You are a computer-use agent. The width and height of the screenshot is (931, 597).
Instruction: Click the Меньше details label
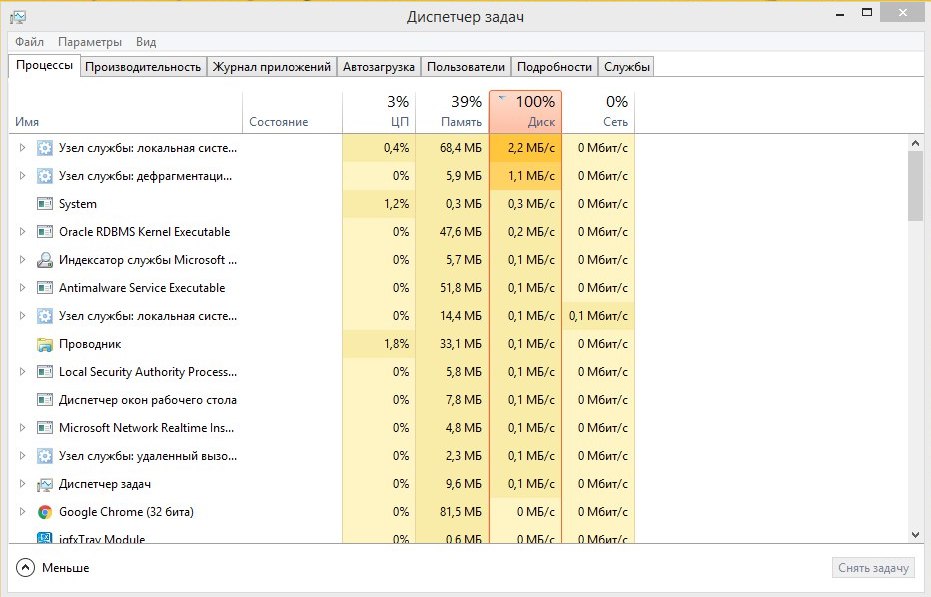coord(66,568)
